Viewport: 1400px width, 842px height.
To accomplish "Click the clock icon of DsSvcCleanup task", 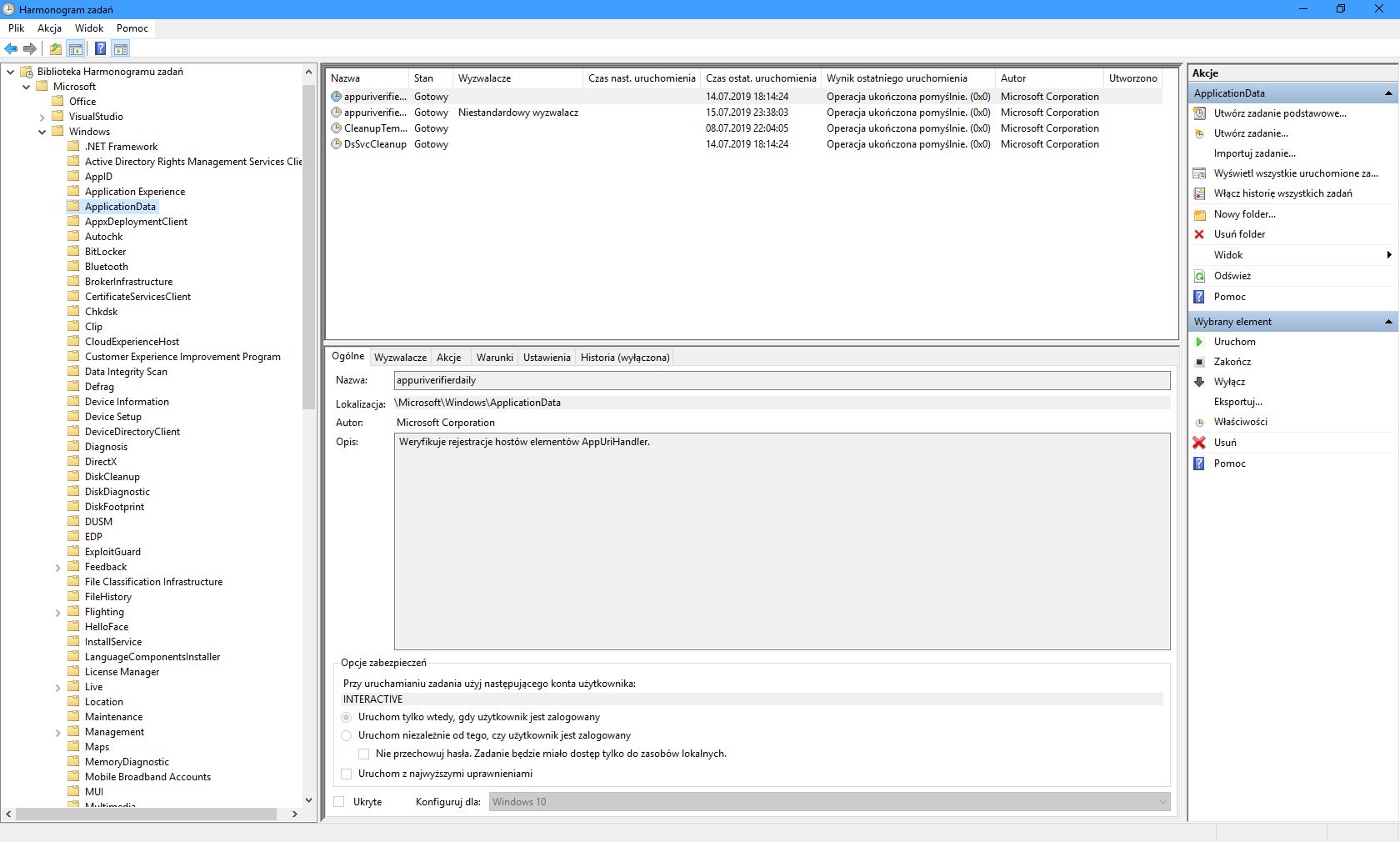I will (x=337, y=144).
